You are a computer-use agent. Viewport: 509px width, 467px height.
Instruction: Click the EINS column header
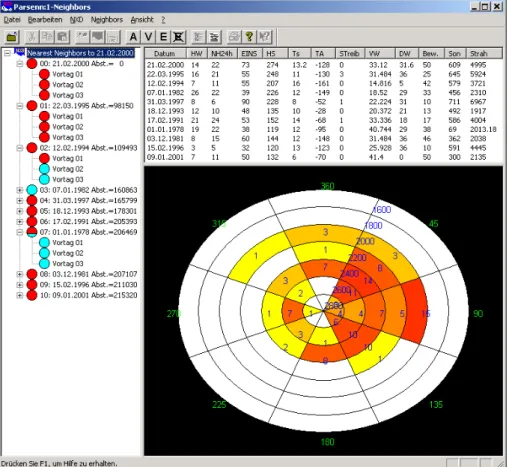click(250, 53)
